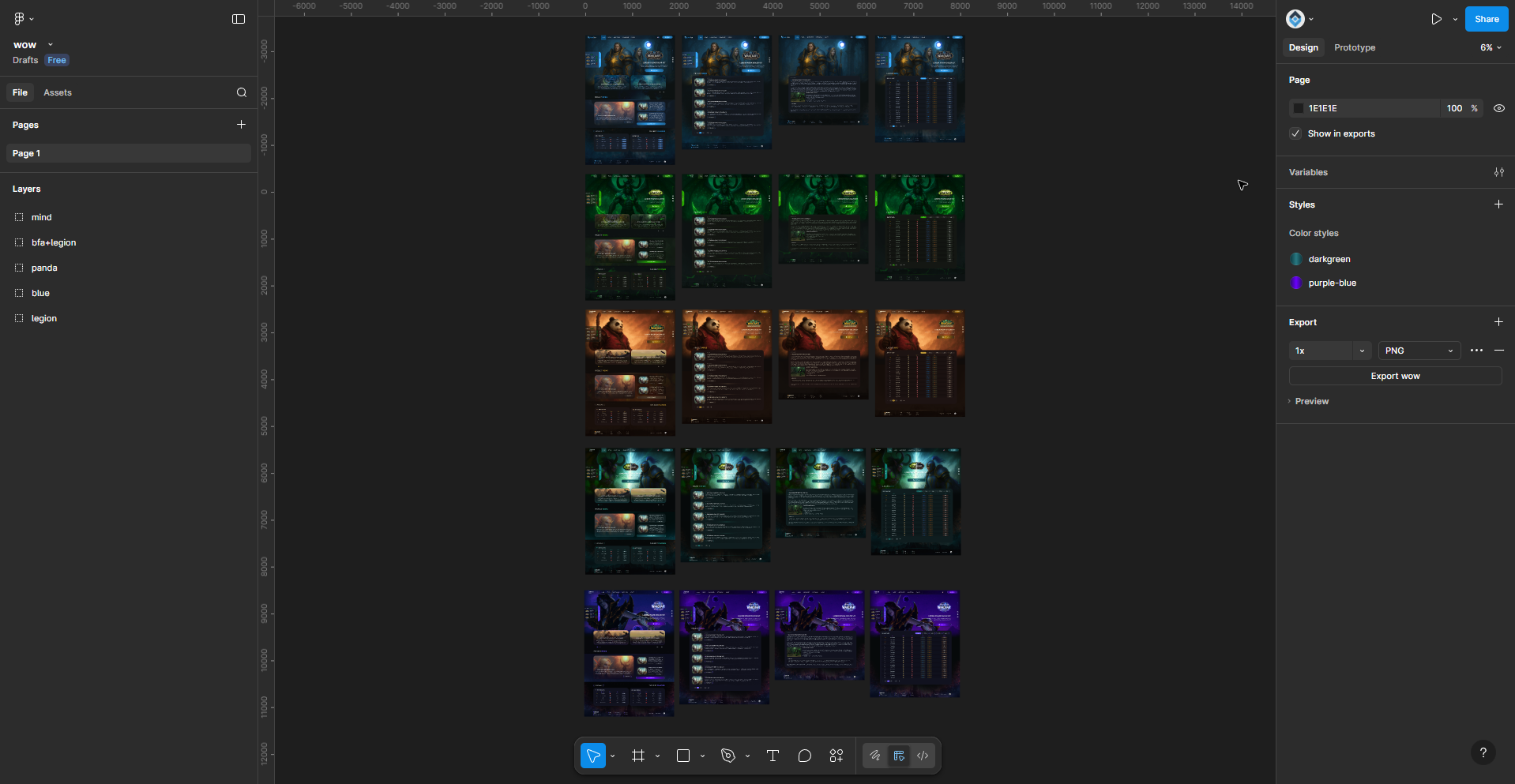Screen dimensions: 1515x784
Task: Open the PNG export format dropdown
Action: click(1419, 351)
